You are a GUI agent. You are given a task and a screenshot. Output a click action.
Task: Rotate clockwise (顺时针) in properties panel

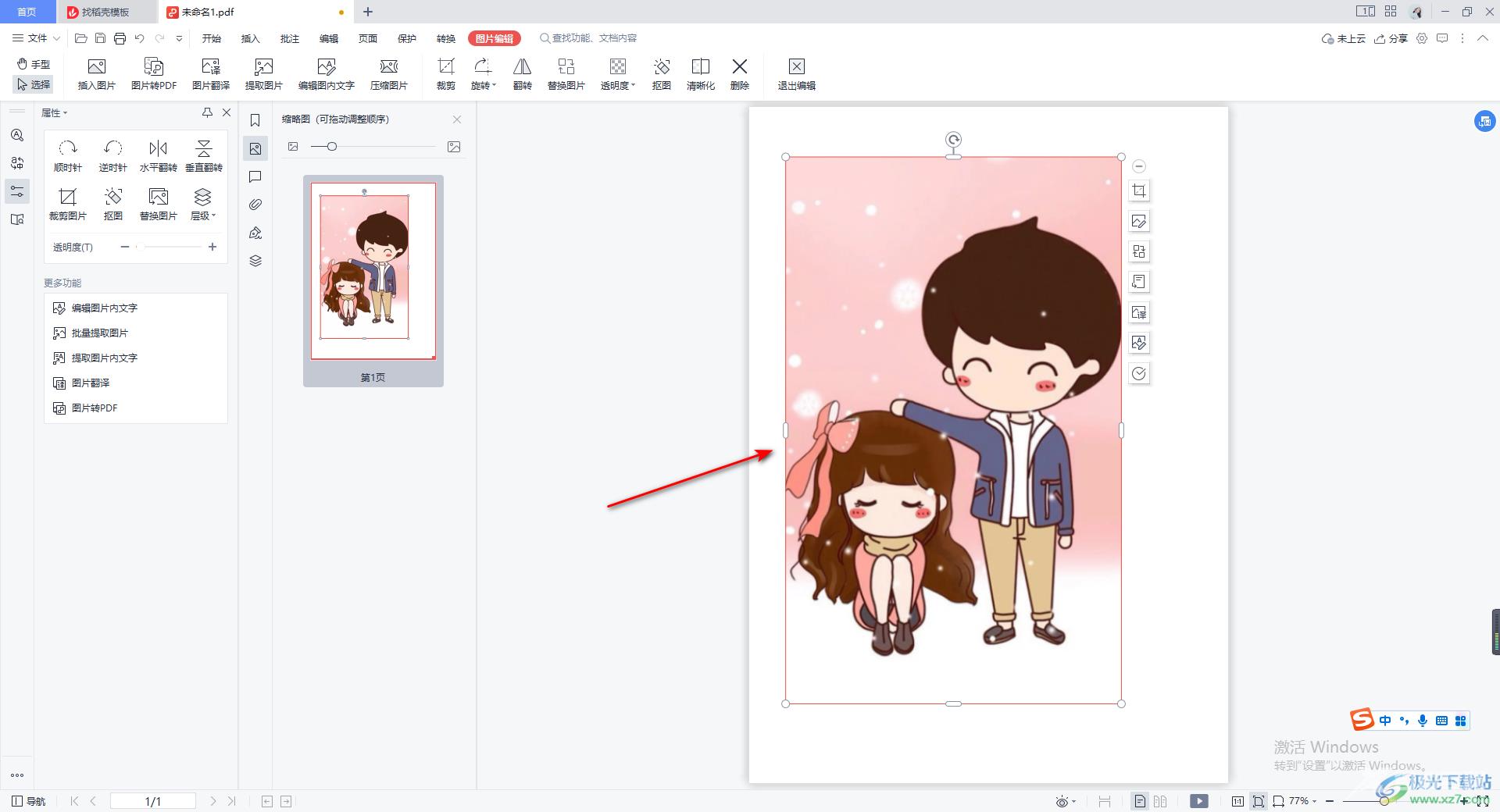[68, 156]
